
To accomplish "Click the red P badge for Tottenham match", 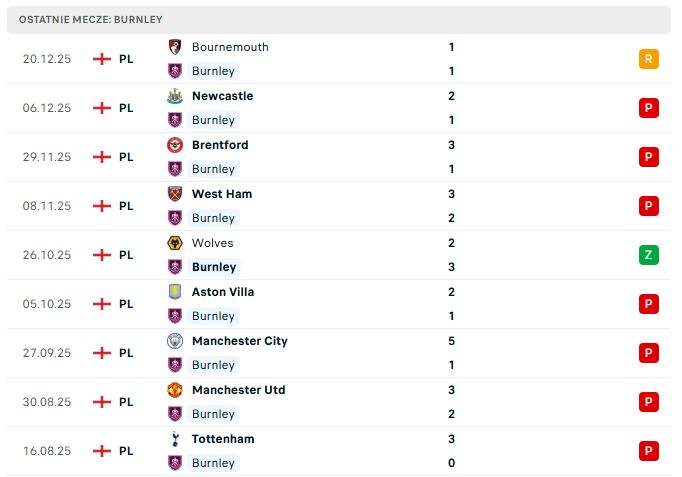I will (x=649, y=451).
